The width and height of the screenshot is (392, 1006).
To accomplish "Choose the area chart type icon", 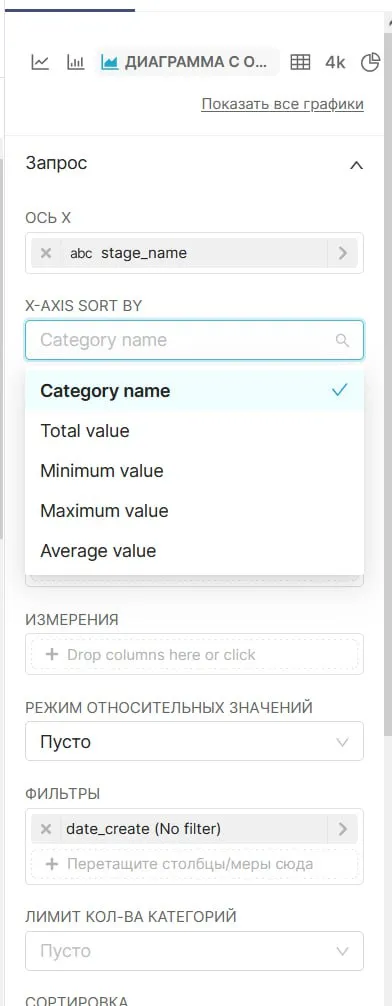I will 110,62.
